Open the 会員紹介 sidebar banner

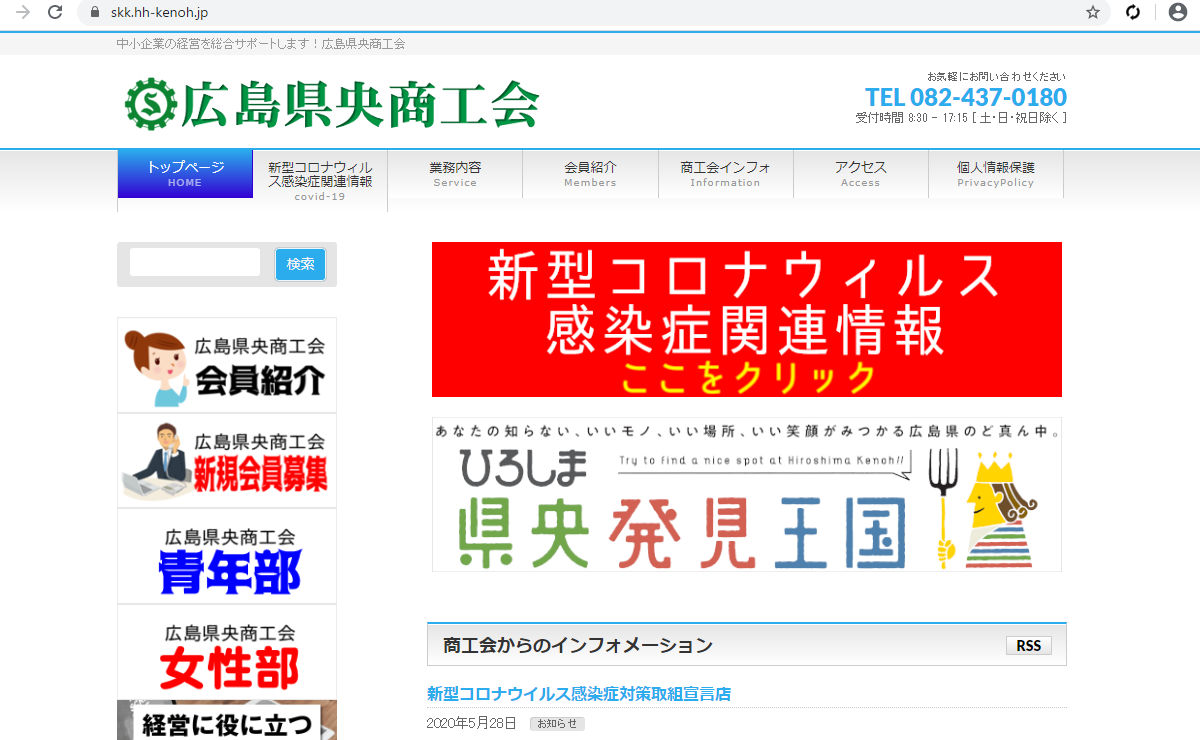click(x=227, y=365)
